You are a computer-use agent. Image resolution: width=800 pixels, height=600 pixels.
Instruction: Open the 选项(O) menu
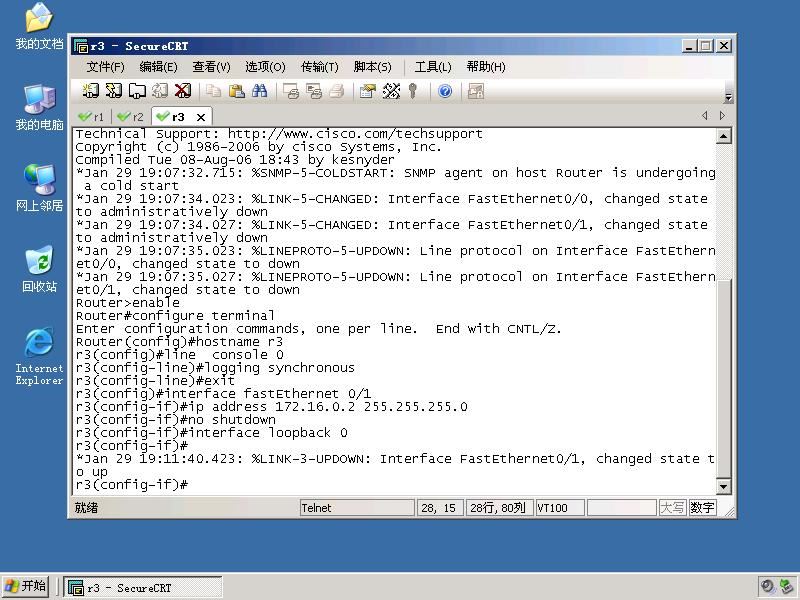click(x=265, y=67)
